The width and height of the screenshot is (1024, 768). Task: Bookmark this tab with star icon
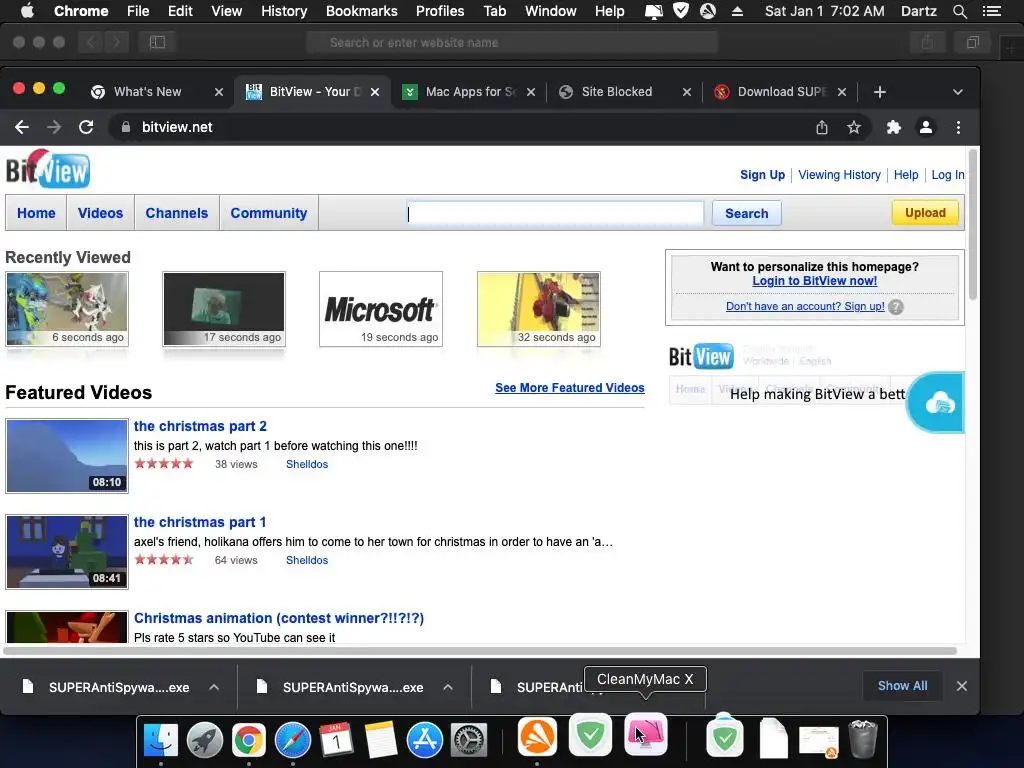(854, 127)
